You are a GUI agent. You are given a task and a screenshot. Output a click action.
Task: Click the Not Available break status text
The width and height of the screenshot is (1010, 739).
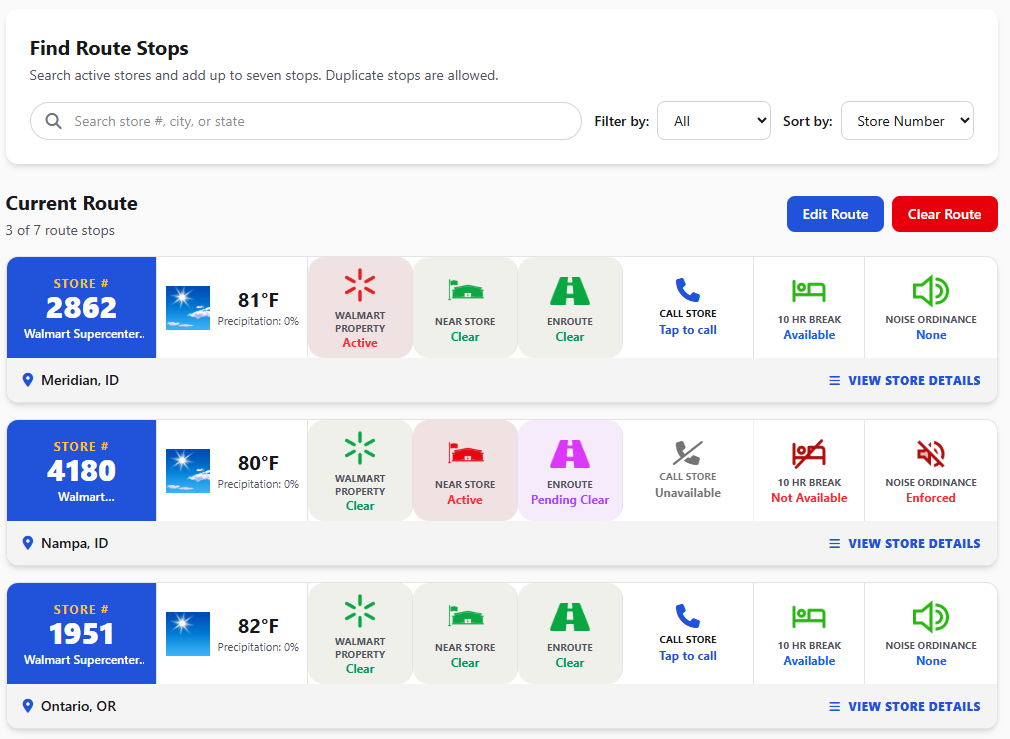[x=809, y=497]
